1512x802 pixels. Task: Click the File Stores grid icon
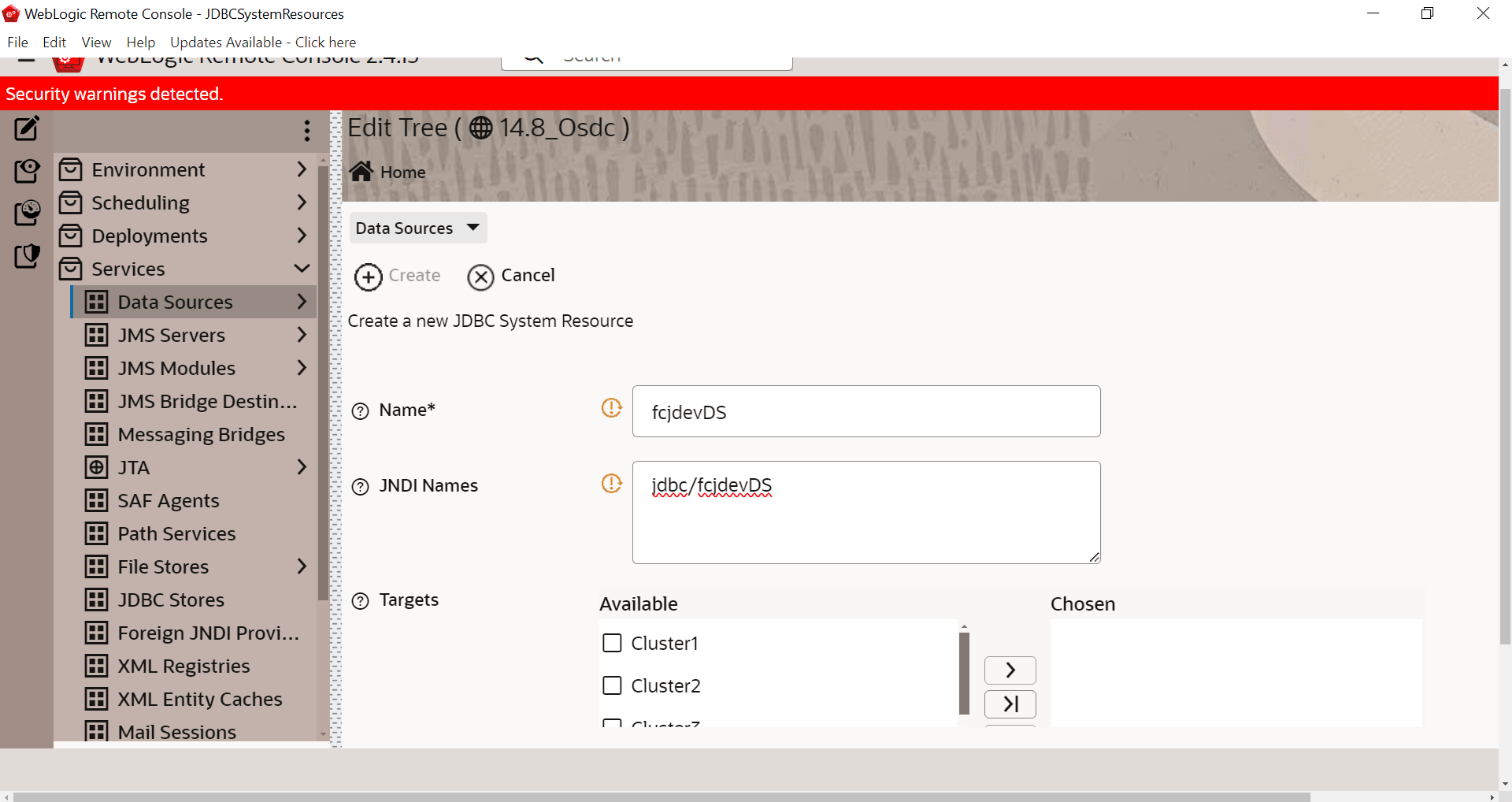tap(96, 566)
